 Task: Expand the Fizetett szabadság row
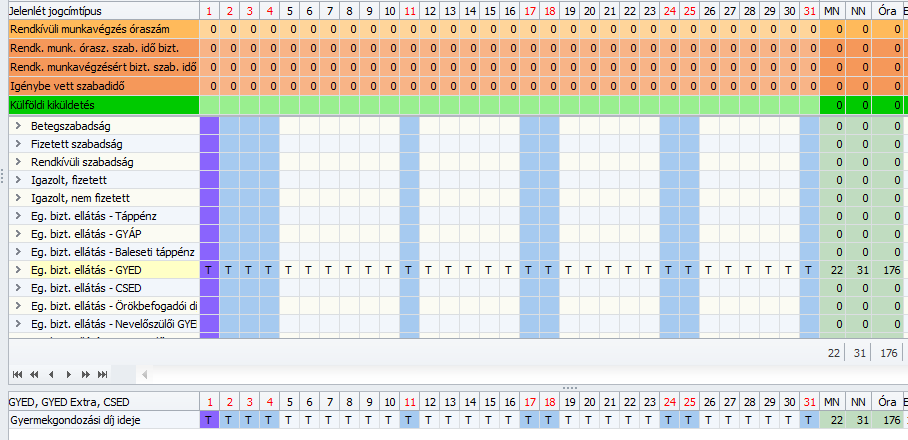click(x=18, y=144)
